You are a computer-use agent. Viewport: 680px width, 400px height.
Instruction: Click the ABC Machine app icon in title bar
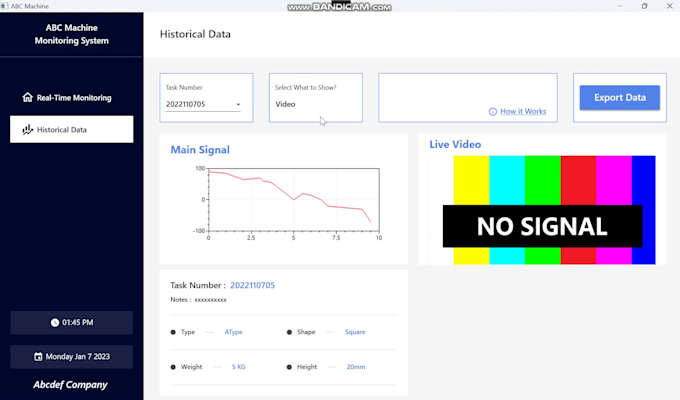coord(4,6)
